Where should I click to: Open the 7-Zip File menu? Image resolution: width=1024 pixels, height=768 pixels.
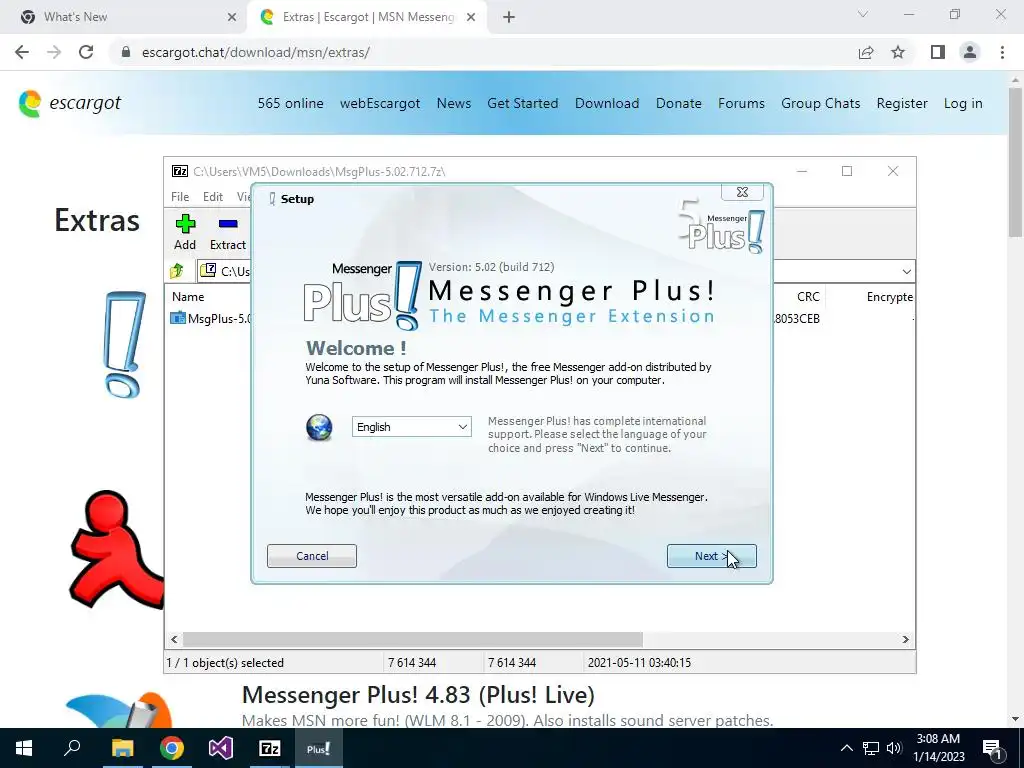[180, 197]
